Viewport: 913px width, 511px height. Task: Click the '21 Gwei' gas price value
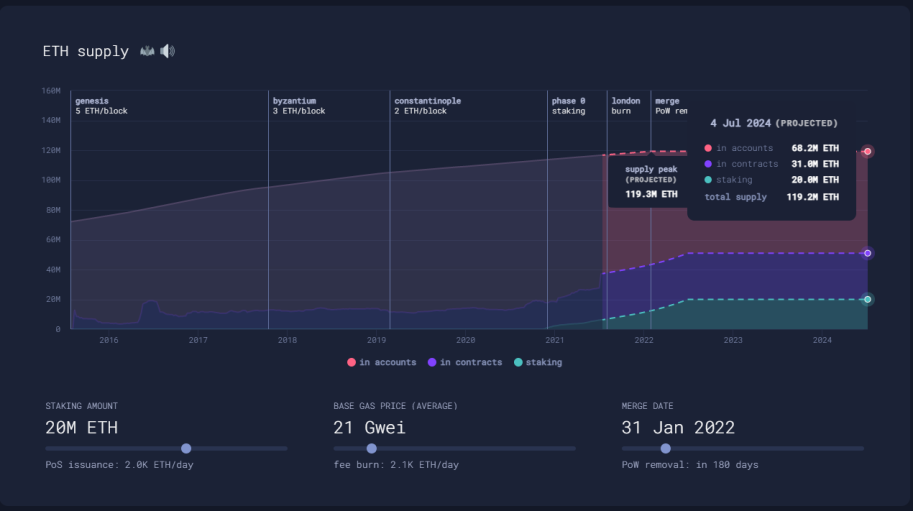[369, 428]
